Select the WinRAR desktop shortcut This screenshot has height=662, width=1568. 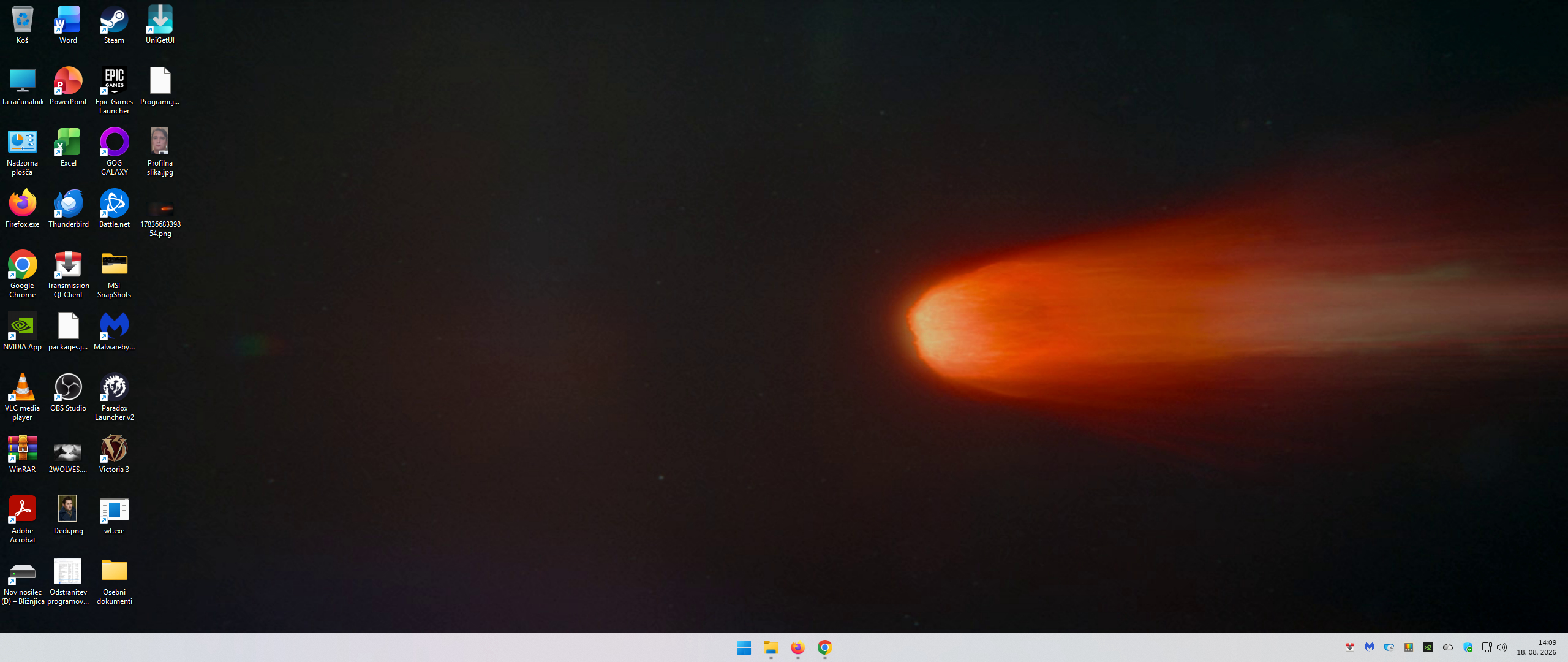tap(23, 454)
